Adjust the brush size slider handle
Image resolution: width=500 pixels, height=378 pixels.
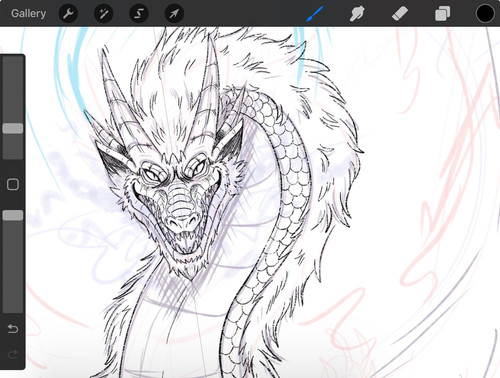13,128
